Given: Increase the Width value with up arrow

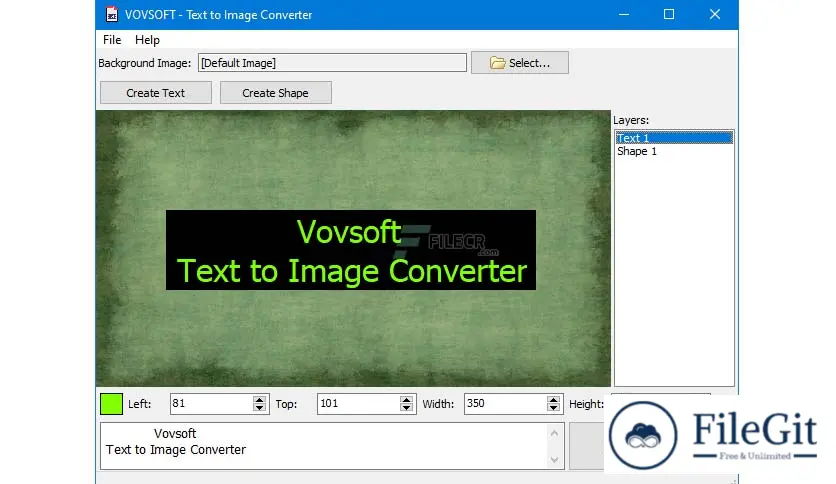Looking at the screenshot, I should (554, 399).
